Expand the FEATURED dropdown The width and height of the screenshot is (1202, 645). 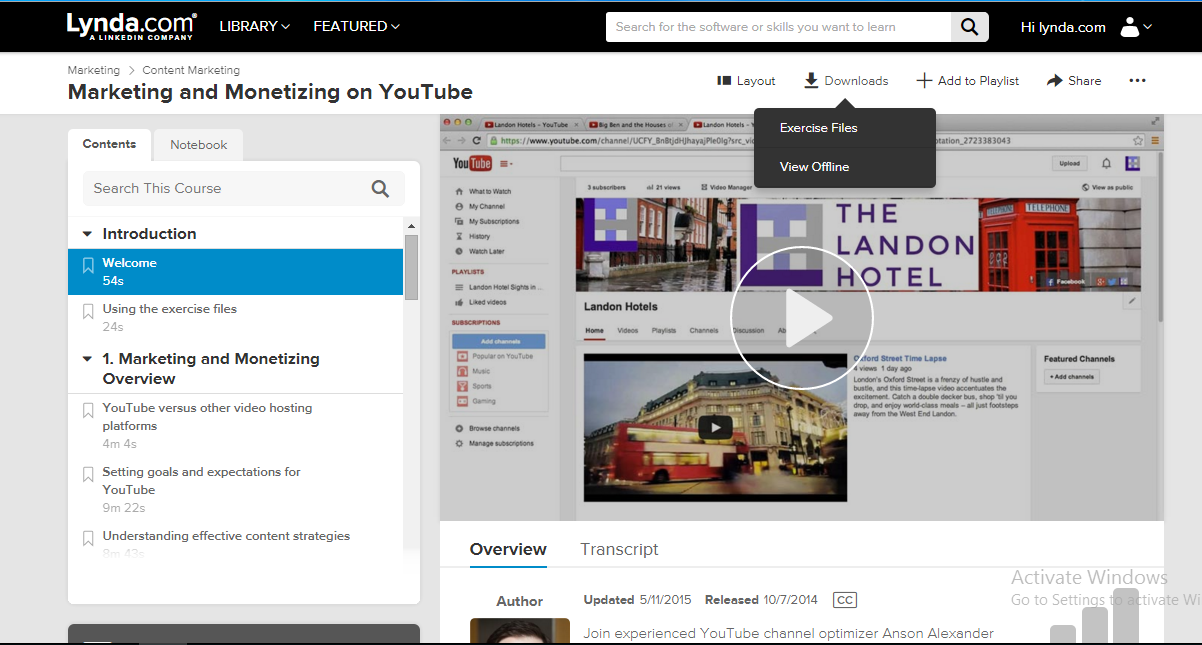point(356,26)
